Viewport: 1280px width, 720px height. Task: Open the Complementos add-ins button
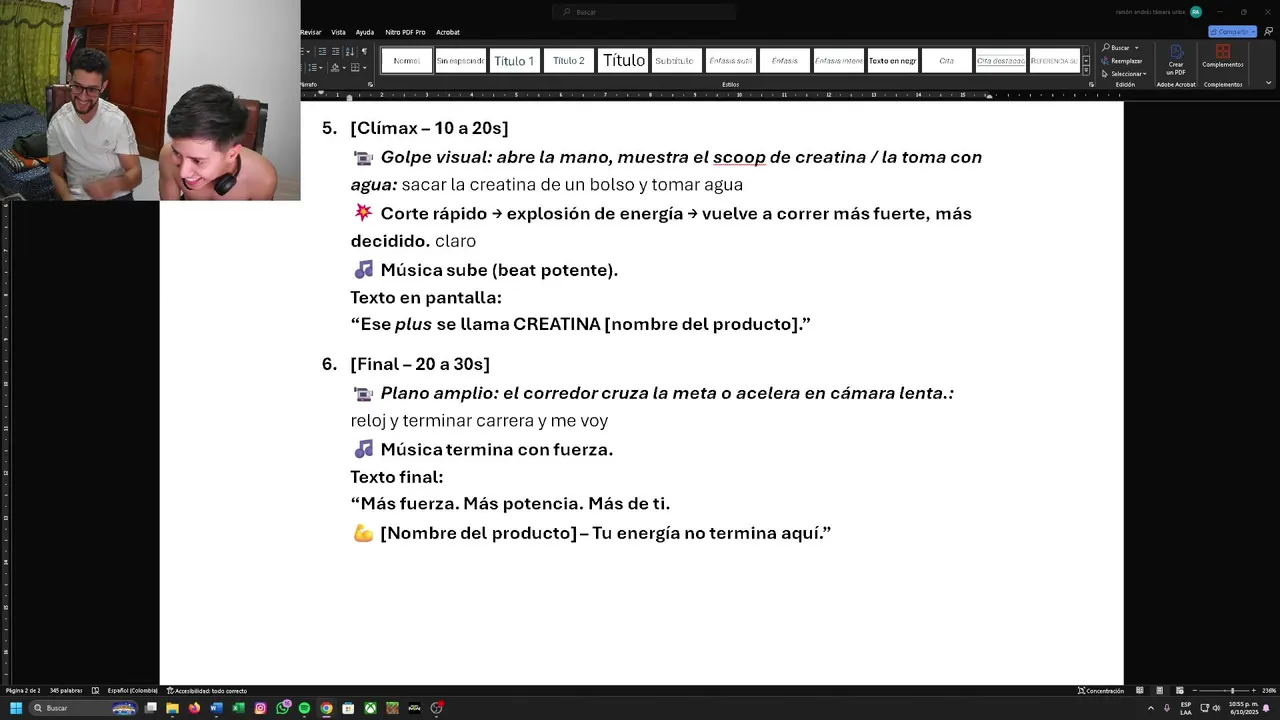tap(1223, 57)
